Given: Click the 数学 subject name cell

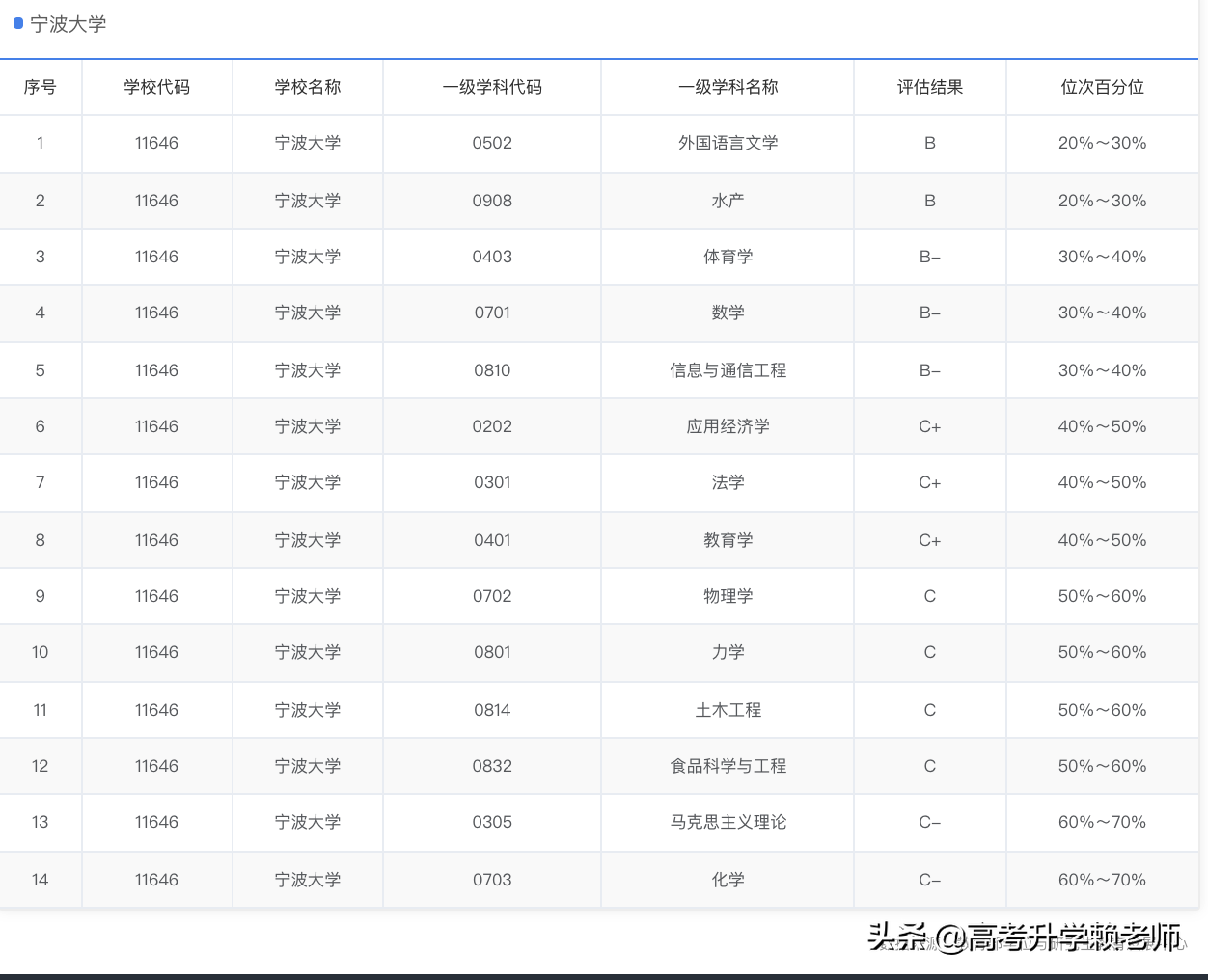Looking at the screenshot, I should click(x=728, y=313).
